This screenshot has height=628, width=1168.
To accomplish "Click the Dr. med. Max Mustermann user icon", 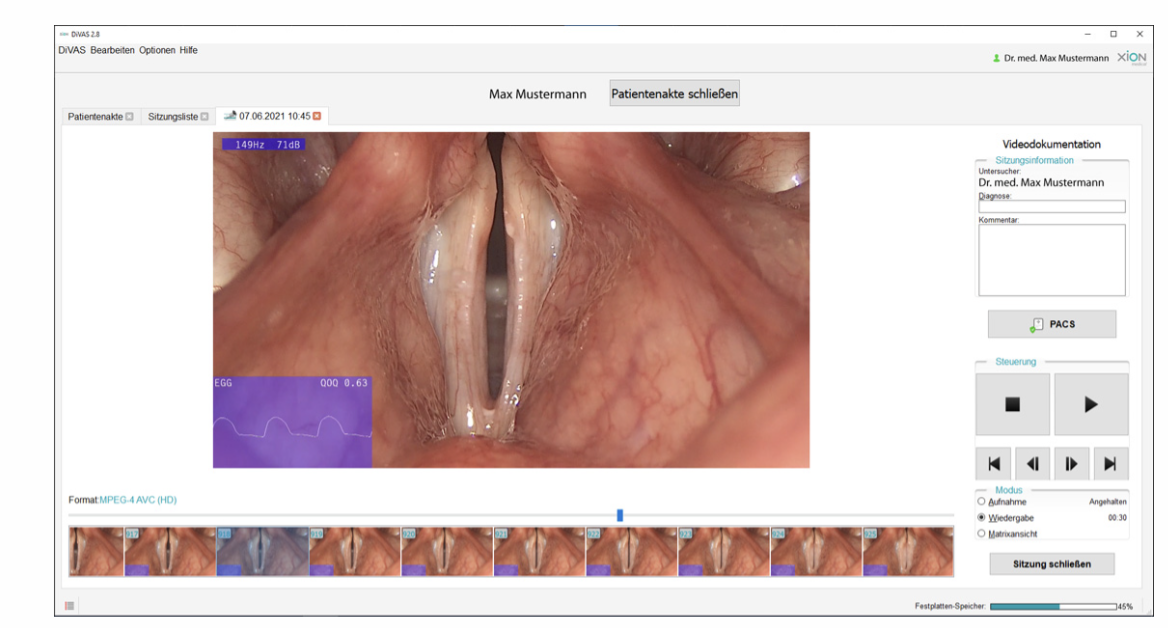I will (x=996, y=58).
